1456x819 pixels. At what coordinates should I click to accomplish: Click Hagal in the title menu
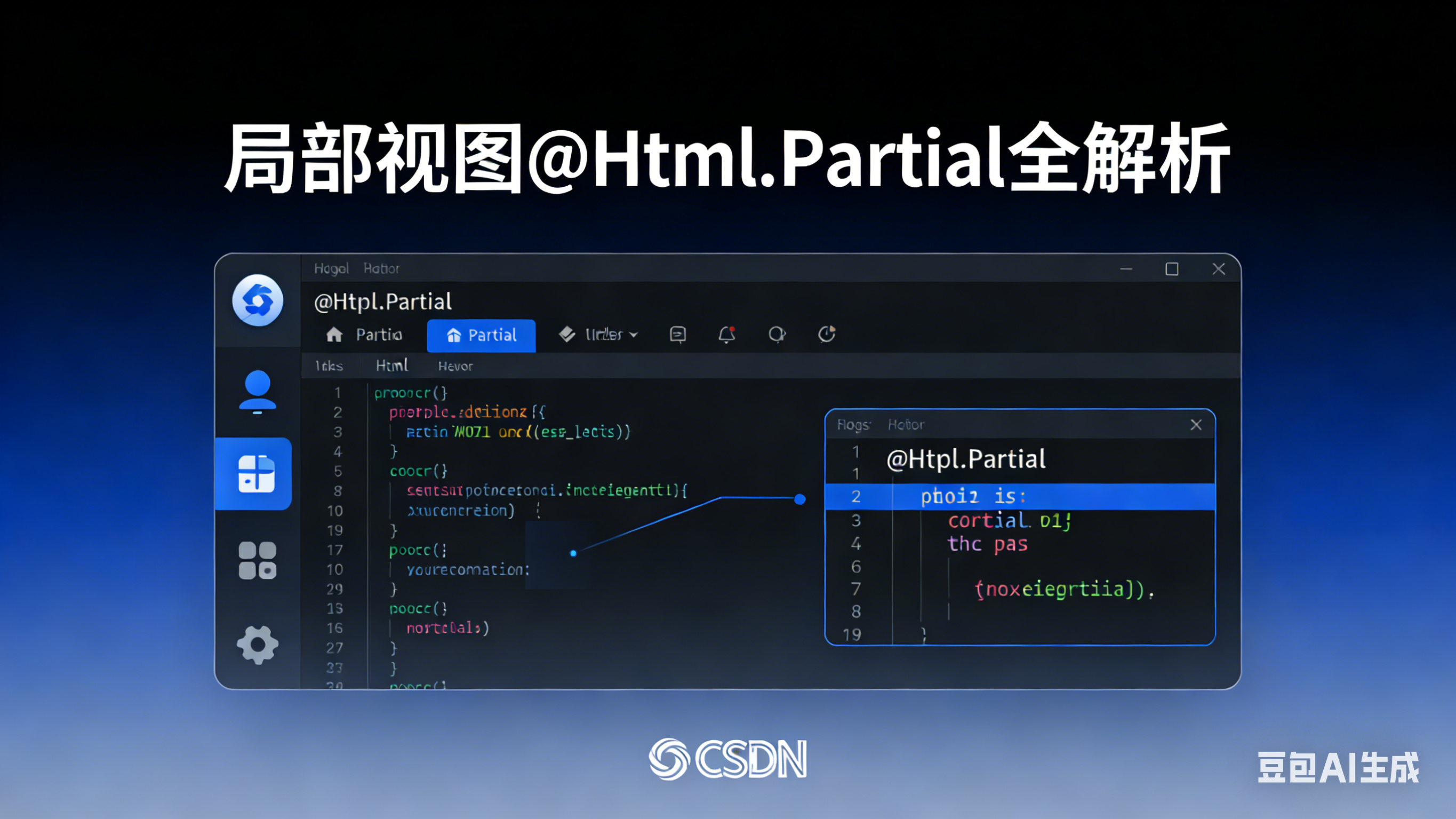coord(331,269)
